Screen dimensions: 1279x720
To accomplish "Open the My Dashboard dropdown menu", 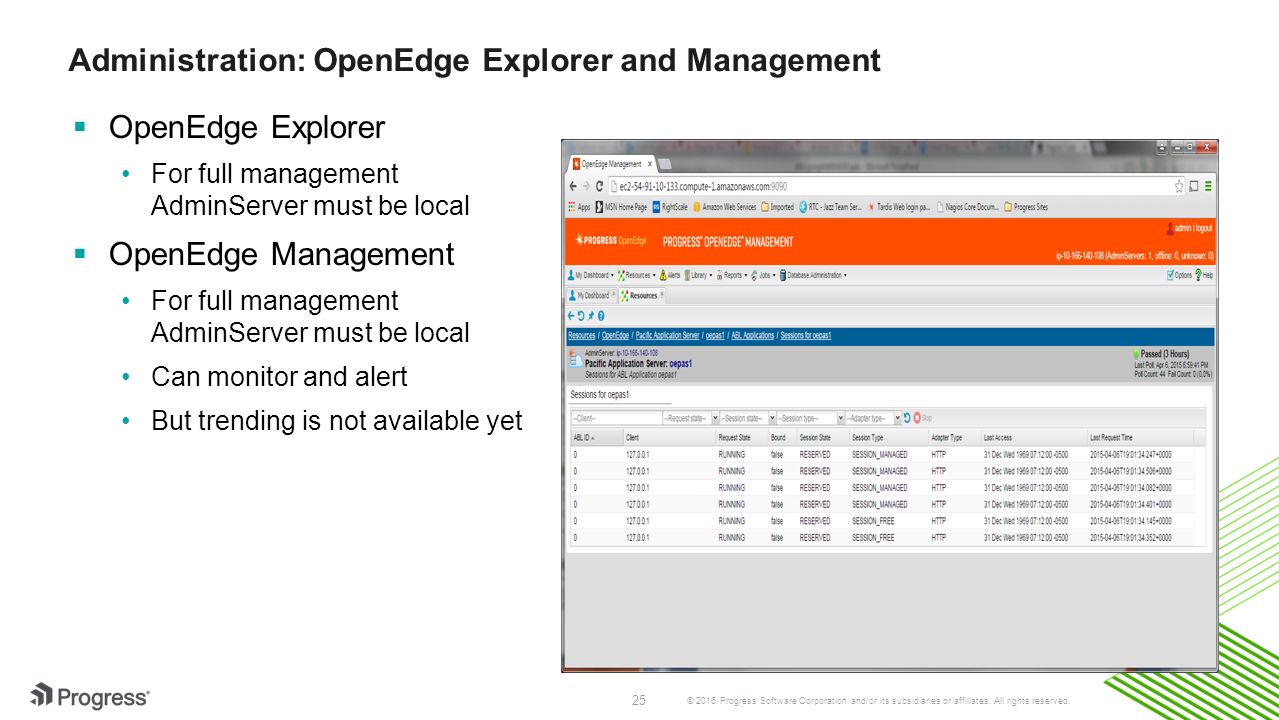I will coord(590,275).
